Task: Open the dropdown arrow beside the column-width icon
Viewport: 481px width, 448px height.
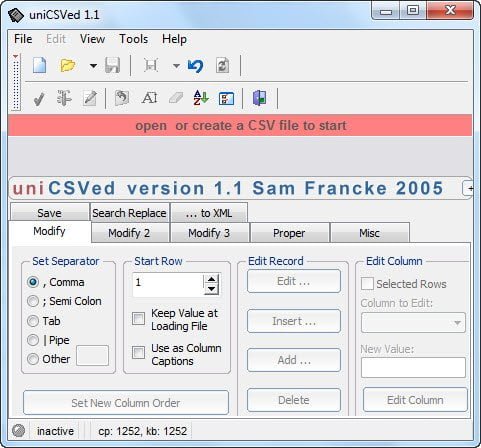Action: pyautogui.click(x=176, y=66)
